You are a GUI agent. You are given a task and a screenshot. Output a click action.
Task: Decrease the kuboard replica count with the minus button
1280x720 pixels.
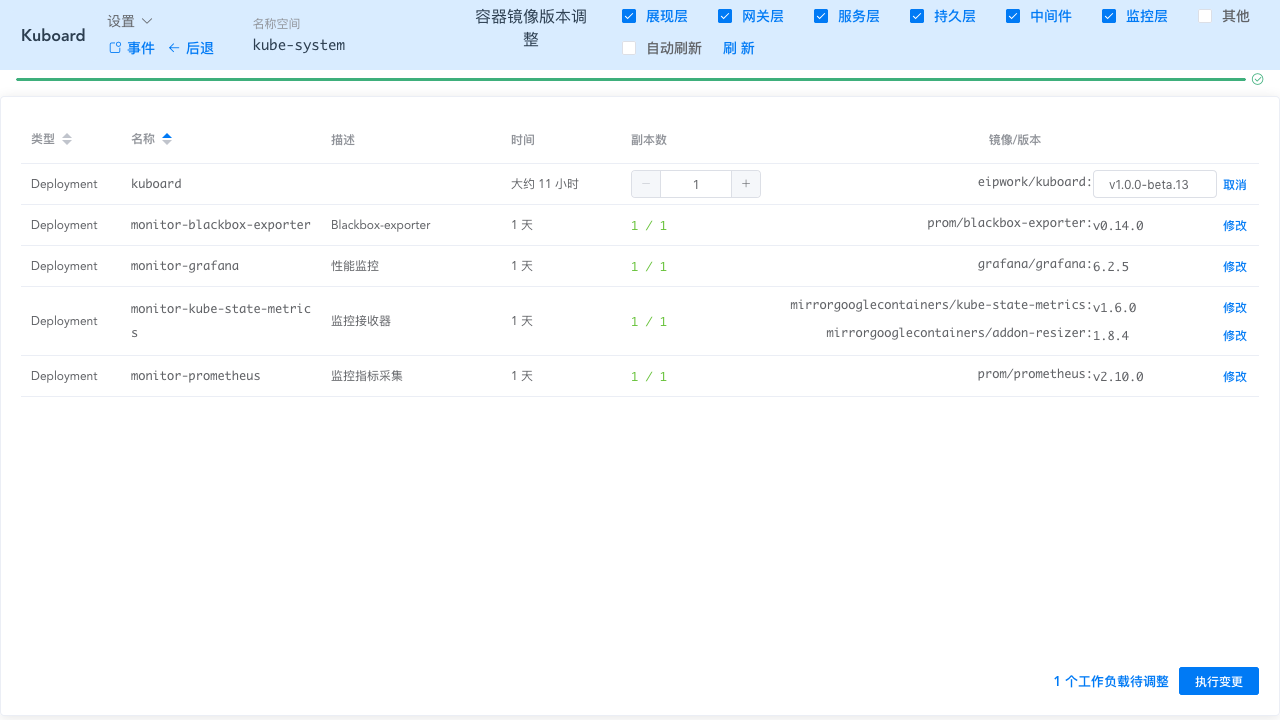pyautogui.click(x=646, y=184)
